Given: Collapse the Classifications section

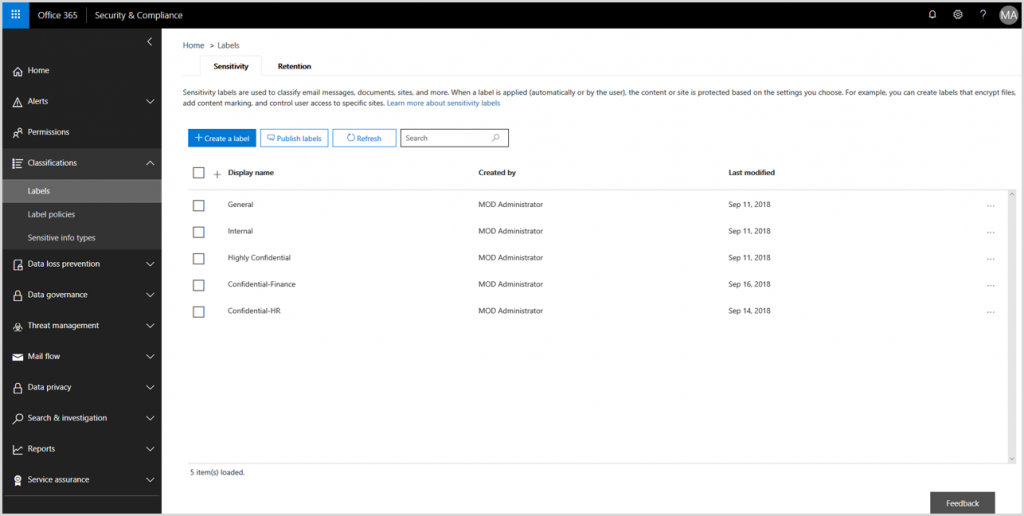Looking at the screenshot, I should (x=150, y=163).
